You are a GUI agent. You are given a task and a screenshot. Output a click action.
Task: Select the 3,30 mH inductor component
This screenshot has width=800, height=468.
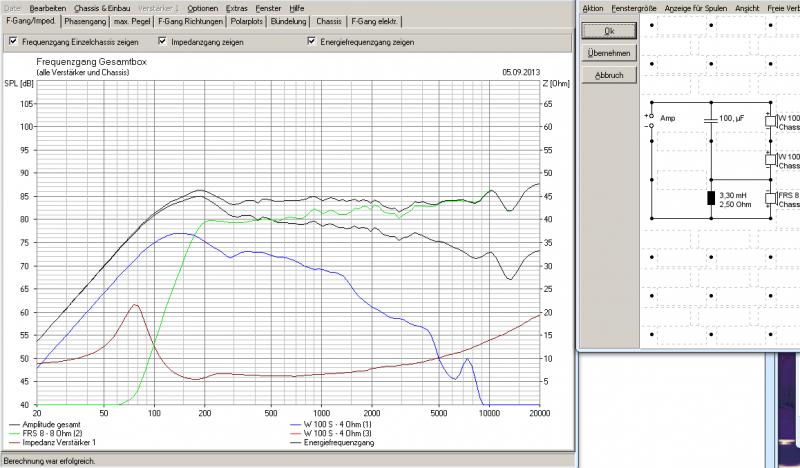click(x=710, y=197)
